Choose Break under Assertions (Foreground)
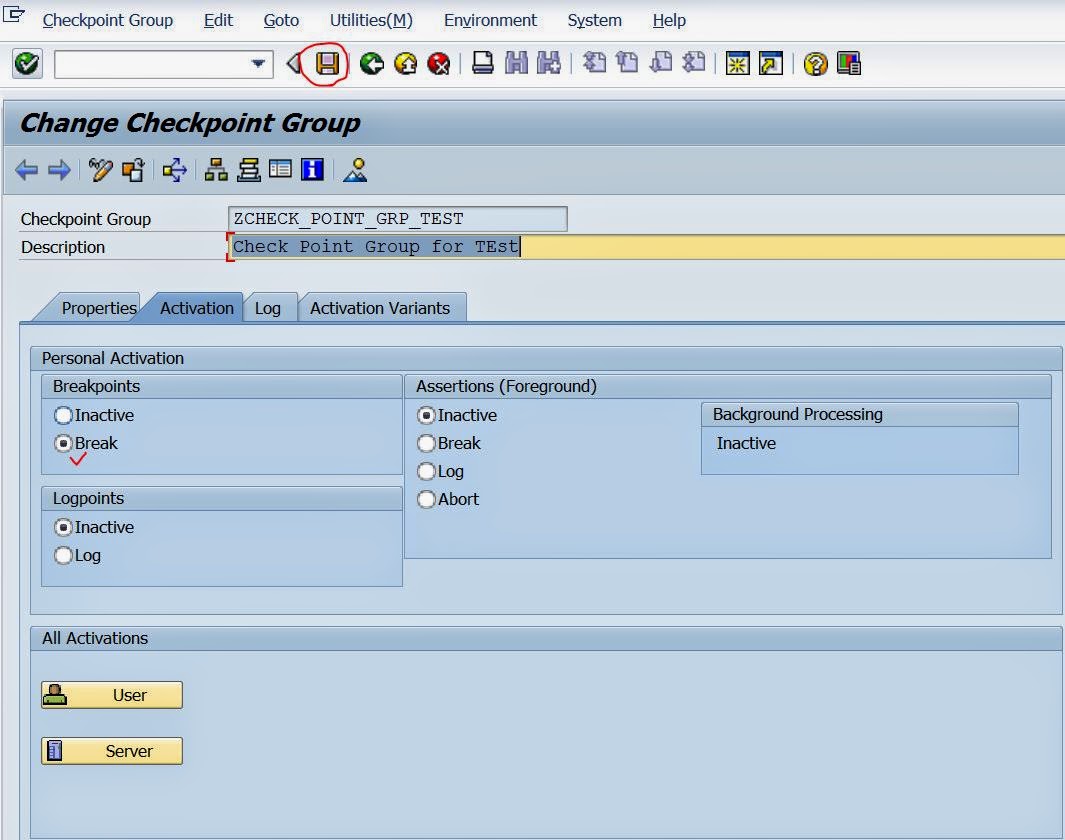Viewport: 1065px width, 840px height. (x=427, y=443)
